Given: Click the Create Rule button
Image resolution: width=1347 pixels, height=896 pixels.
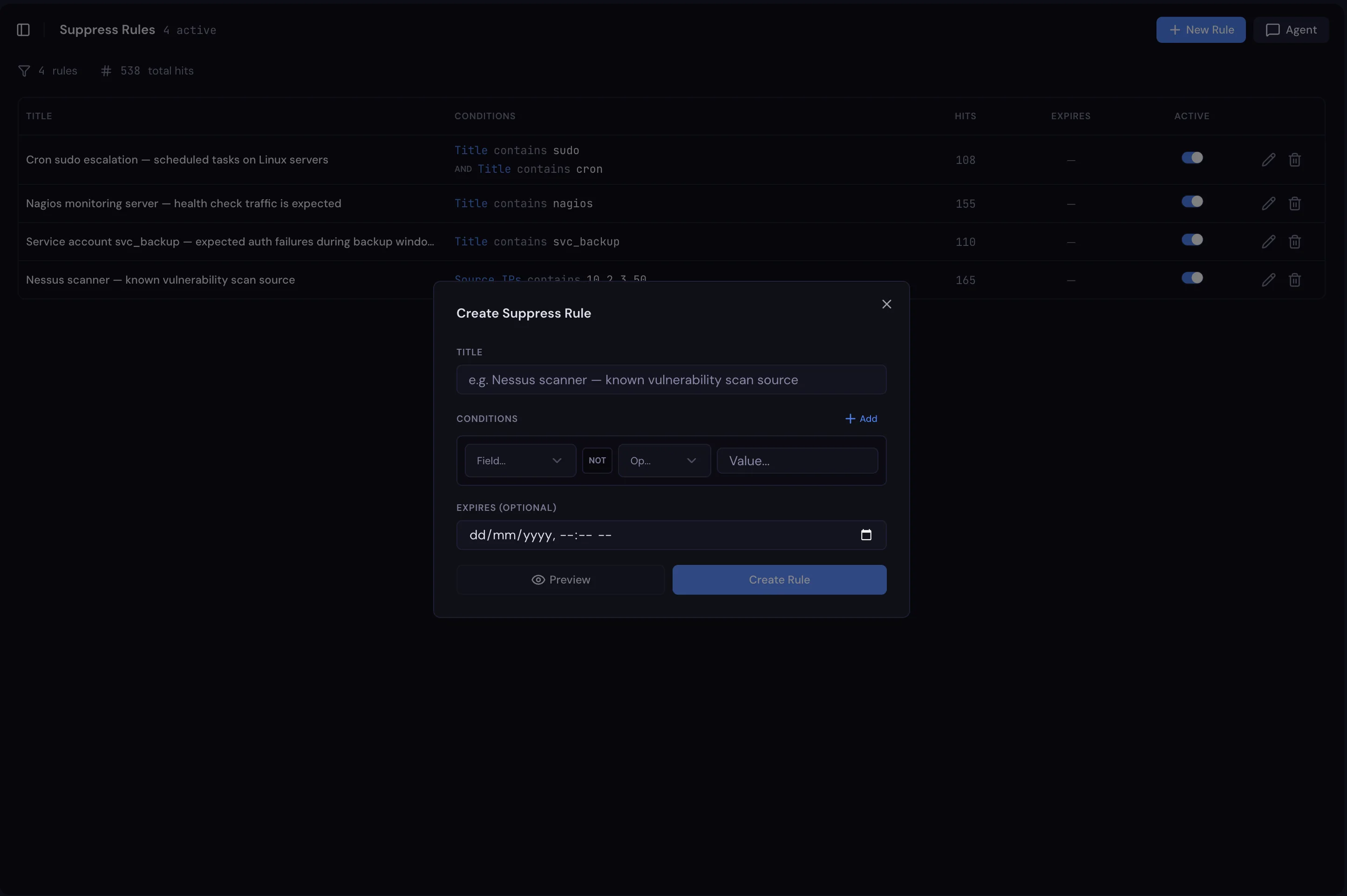Looking at the screenshot, I should (779, 580).
